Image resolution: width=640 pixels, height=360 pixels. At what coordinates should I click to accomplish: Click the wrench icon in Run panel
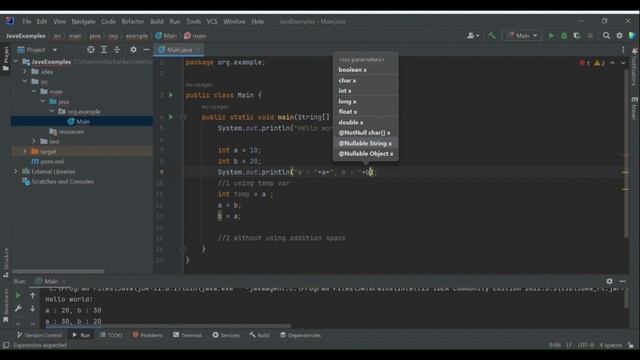pos(18,309)
